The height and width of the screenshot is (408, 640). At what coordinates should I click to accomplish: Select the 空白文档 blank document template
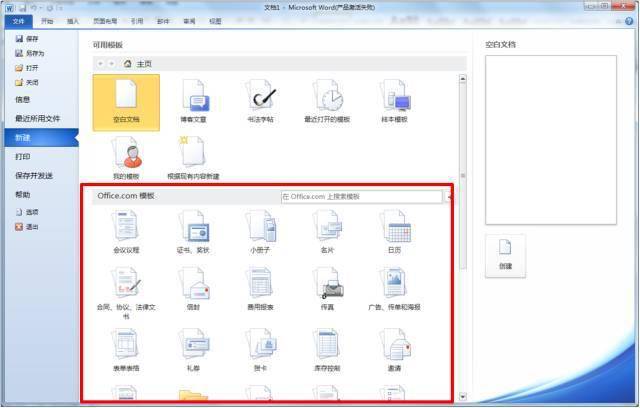pos(126,103)
